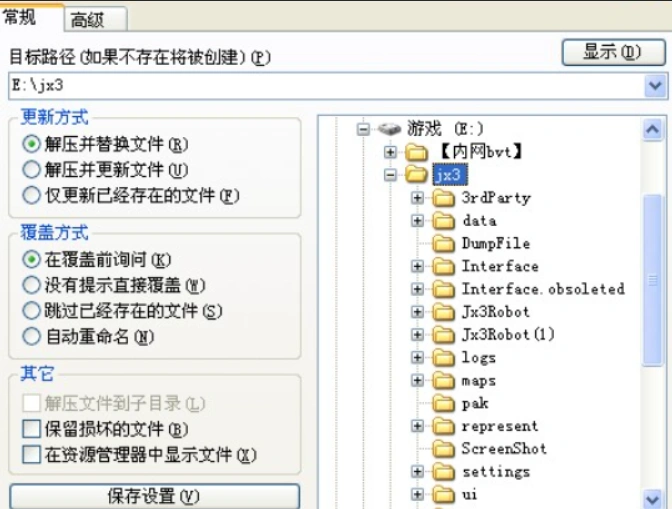
Task: Click the 【内网bvt】 folder icon
Action: coord(418,152)
